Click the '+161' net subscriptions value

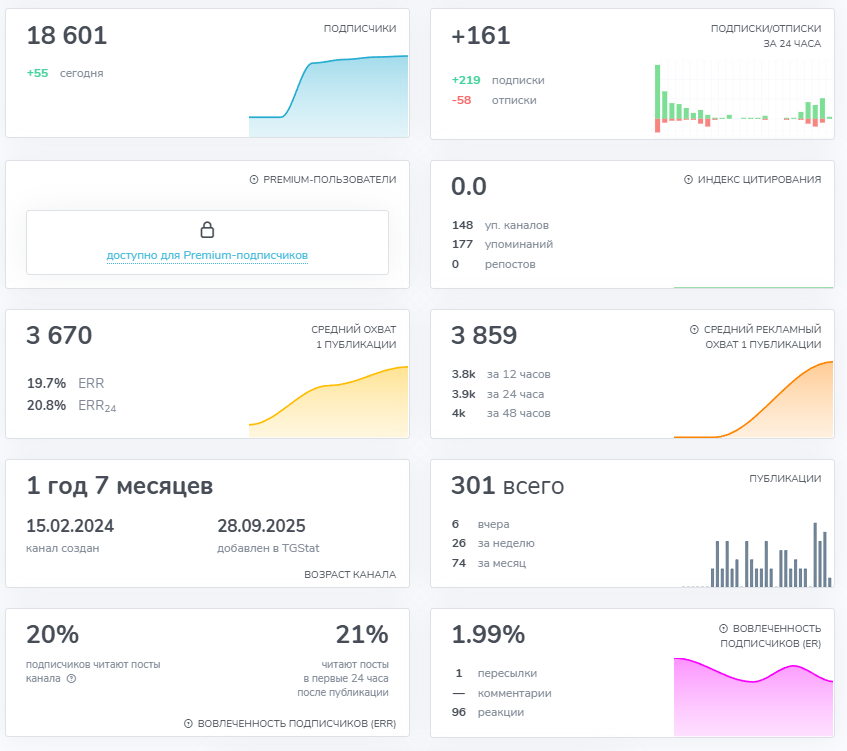(481, 36)
